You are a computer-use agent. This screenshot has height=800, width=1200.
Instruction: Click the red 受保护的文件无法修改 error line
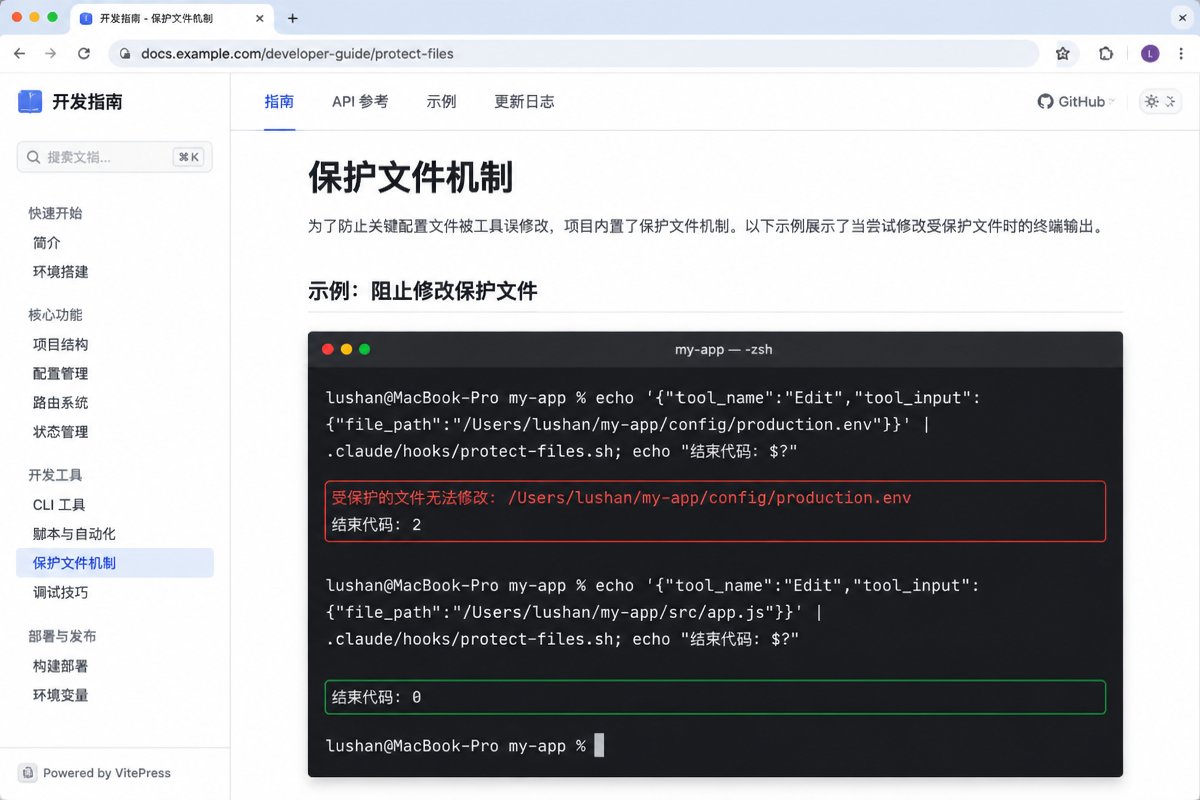tap(621, 498)
